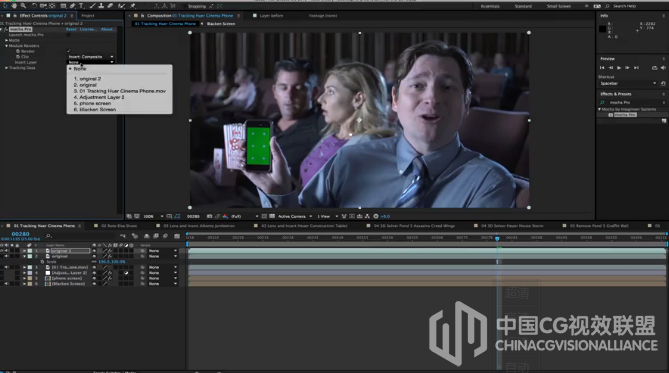Expand the original 2 layer properties
The image size is (669, 373).
tap(24, 251)
